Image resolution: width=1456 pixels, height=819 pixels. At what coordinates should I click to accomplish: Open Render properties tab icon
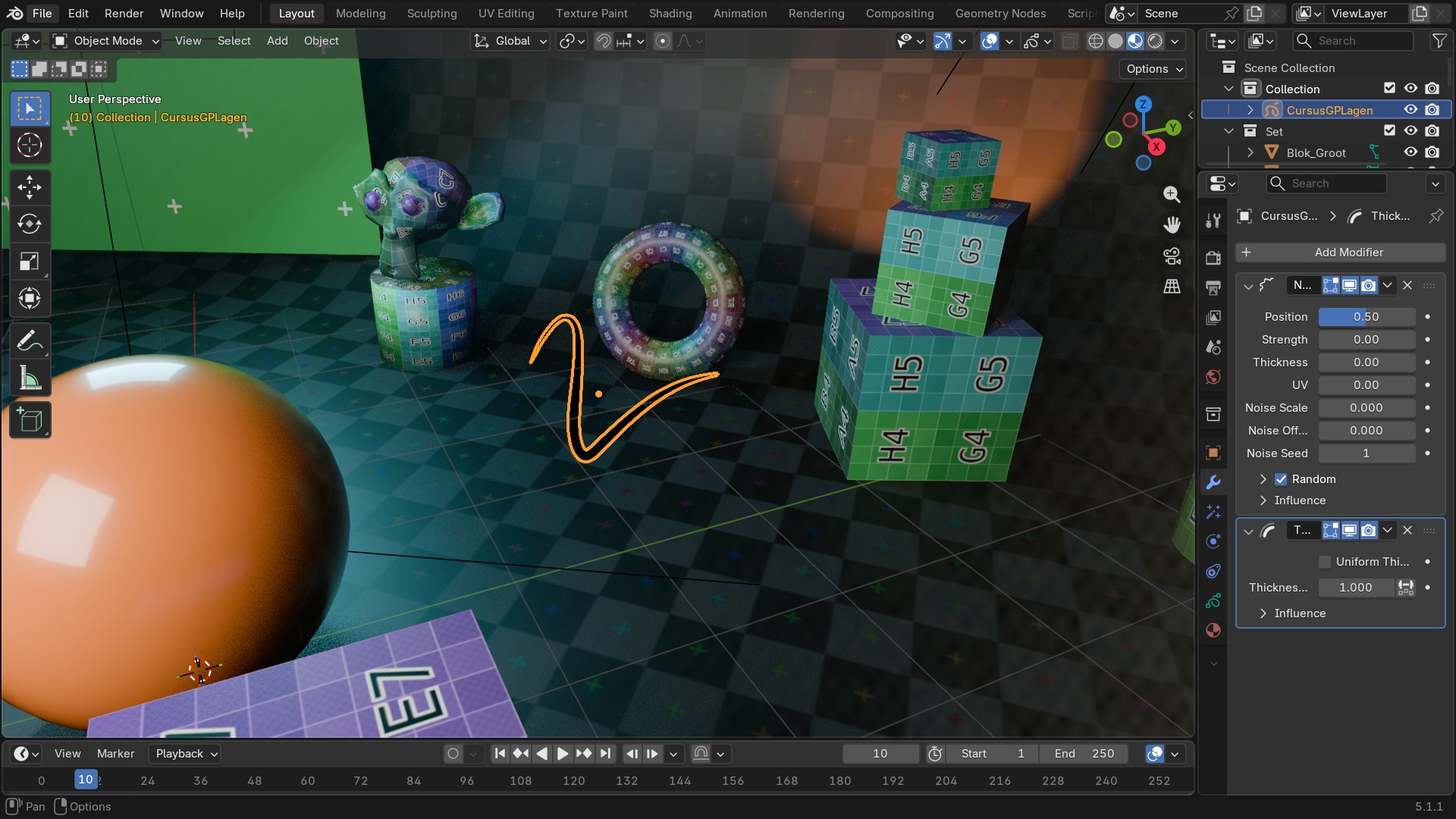[x=1213, y=258]
